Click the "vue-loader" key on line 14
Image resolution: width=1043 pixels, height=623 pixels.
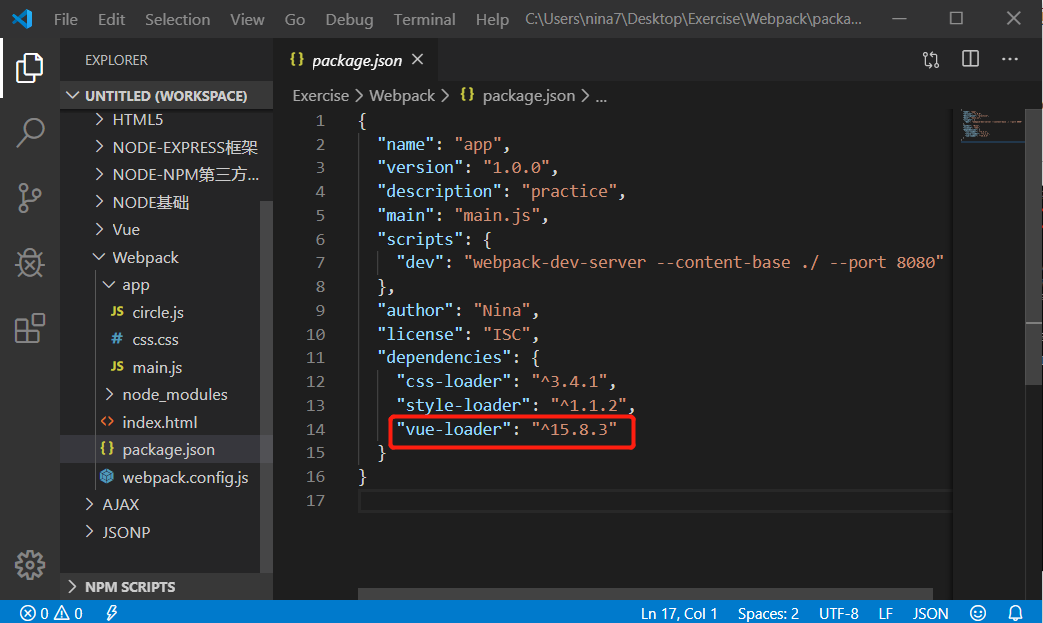454,429
